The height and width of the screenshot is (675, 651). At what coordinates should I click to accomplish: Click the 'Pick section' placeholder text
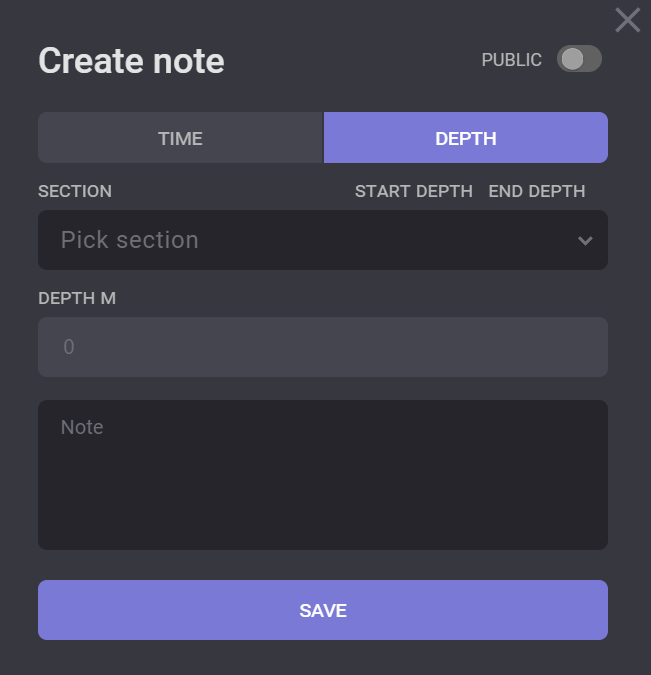pyautogui.click(x=129, y=240)
